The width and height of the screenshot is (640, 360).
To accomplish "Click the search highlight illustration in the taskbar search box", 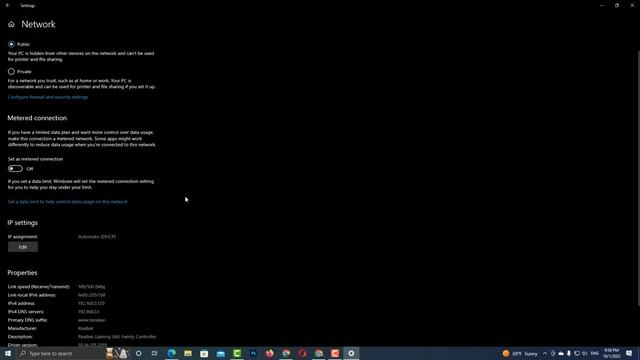I will [x=118, y=353].
